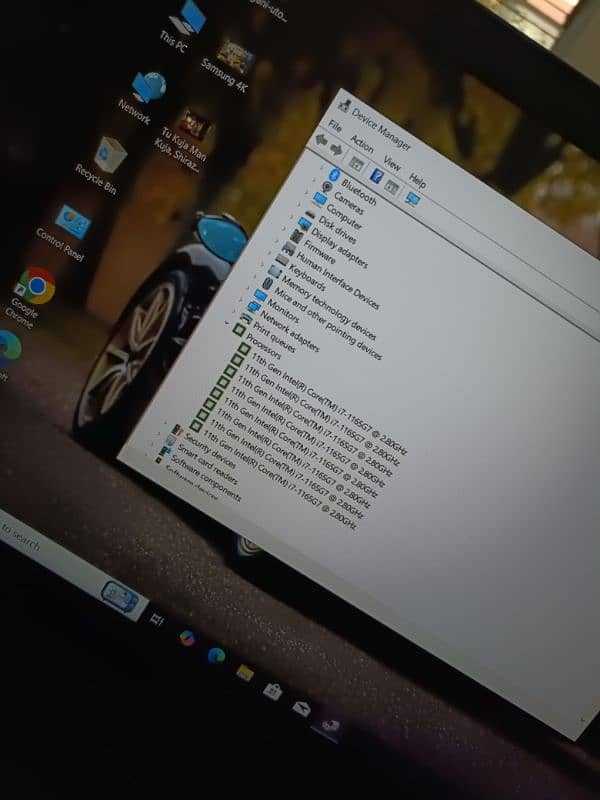Expand the Display adapters category arrow
This screenshot has width=600, height=800.
point(291,216)
